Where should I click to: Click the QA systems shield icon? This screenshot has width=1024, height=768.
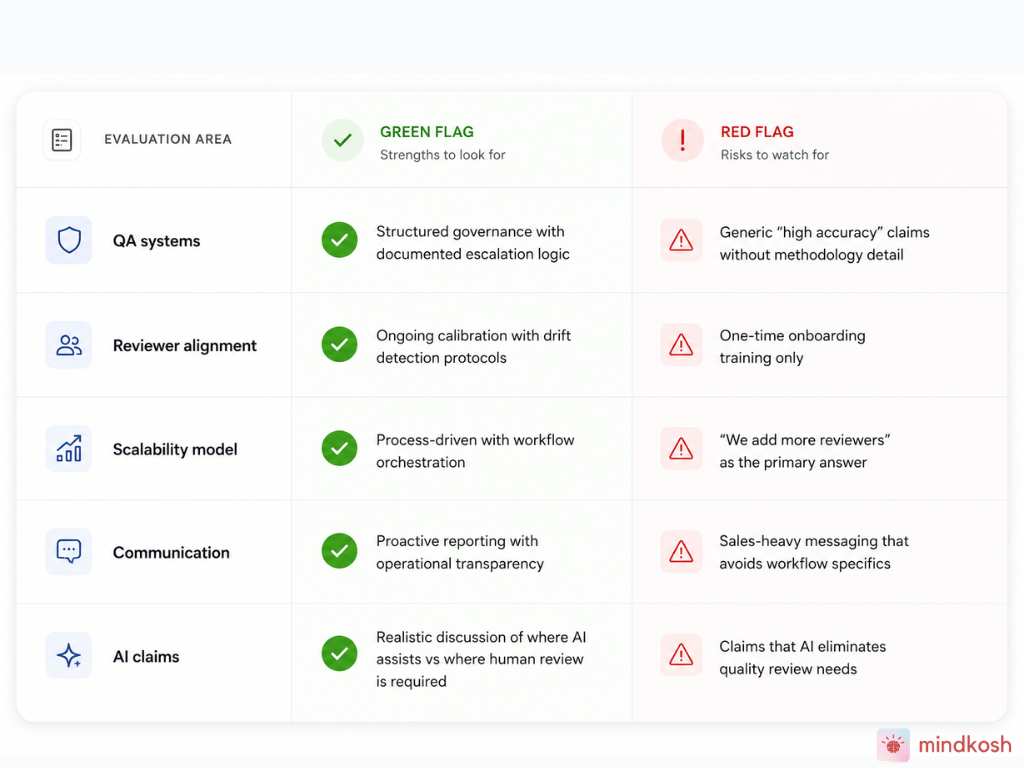tap(69, 240)
